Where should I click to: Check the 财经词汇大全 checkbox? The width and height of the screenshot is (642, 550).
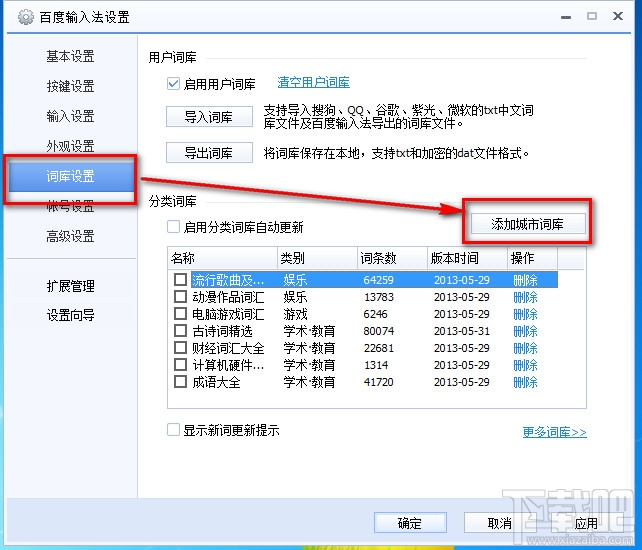pos(180,348)
